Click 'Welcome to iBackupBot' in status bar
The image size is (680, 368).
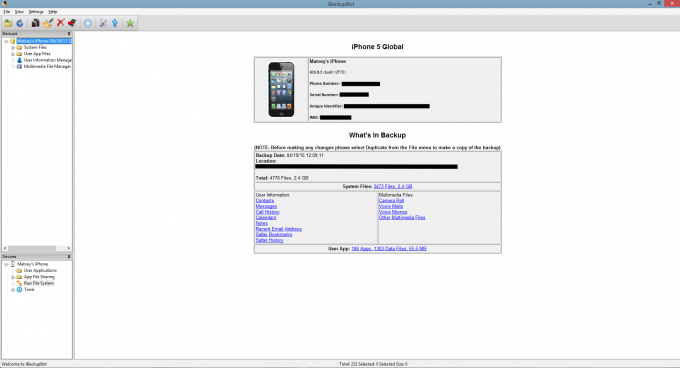click(x=24, y=364)
